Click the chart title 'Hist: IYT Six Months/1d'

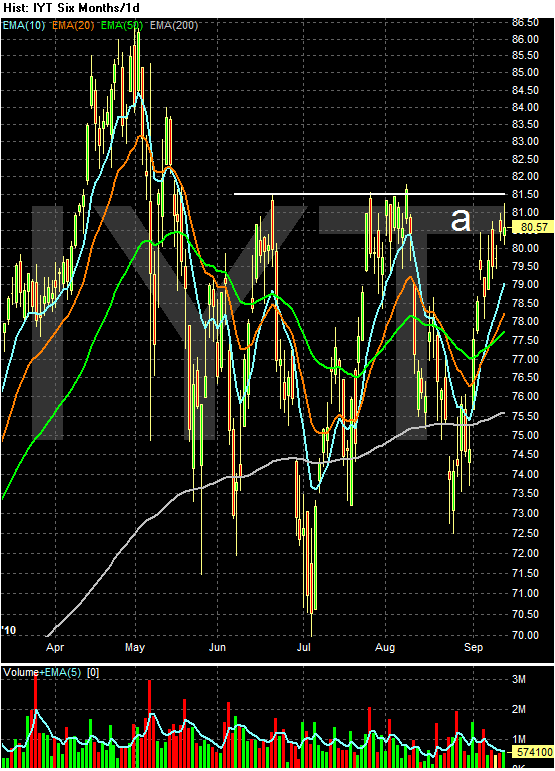pos(71,8)
